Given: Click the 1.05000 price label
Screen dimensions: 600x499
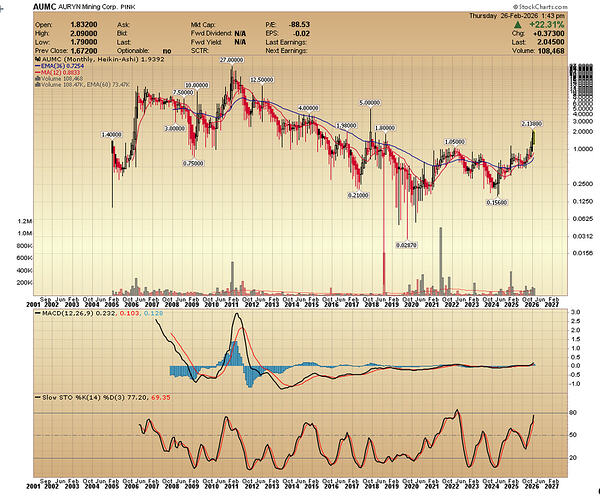Looking at the screenshot, I should (454, 142).
